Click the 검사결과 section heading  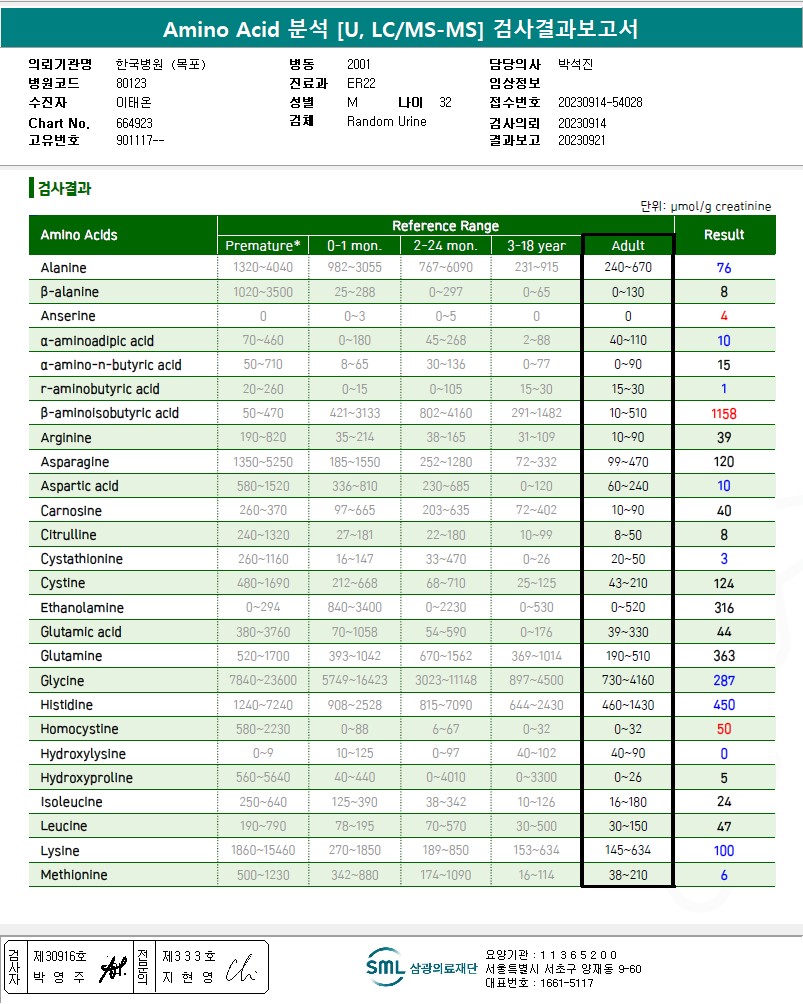coord(64,188)
